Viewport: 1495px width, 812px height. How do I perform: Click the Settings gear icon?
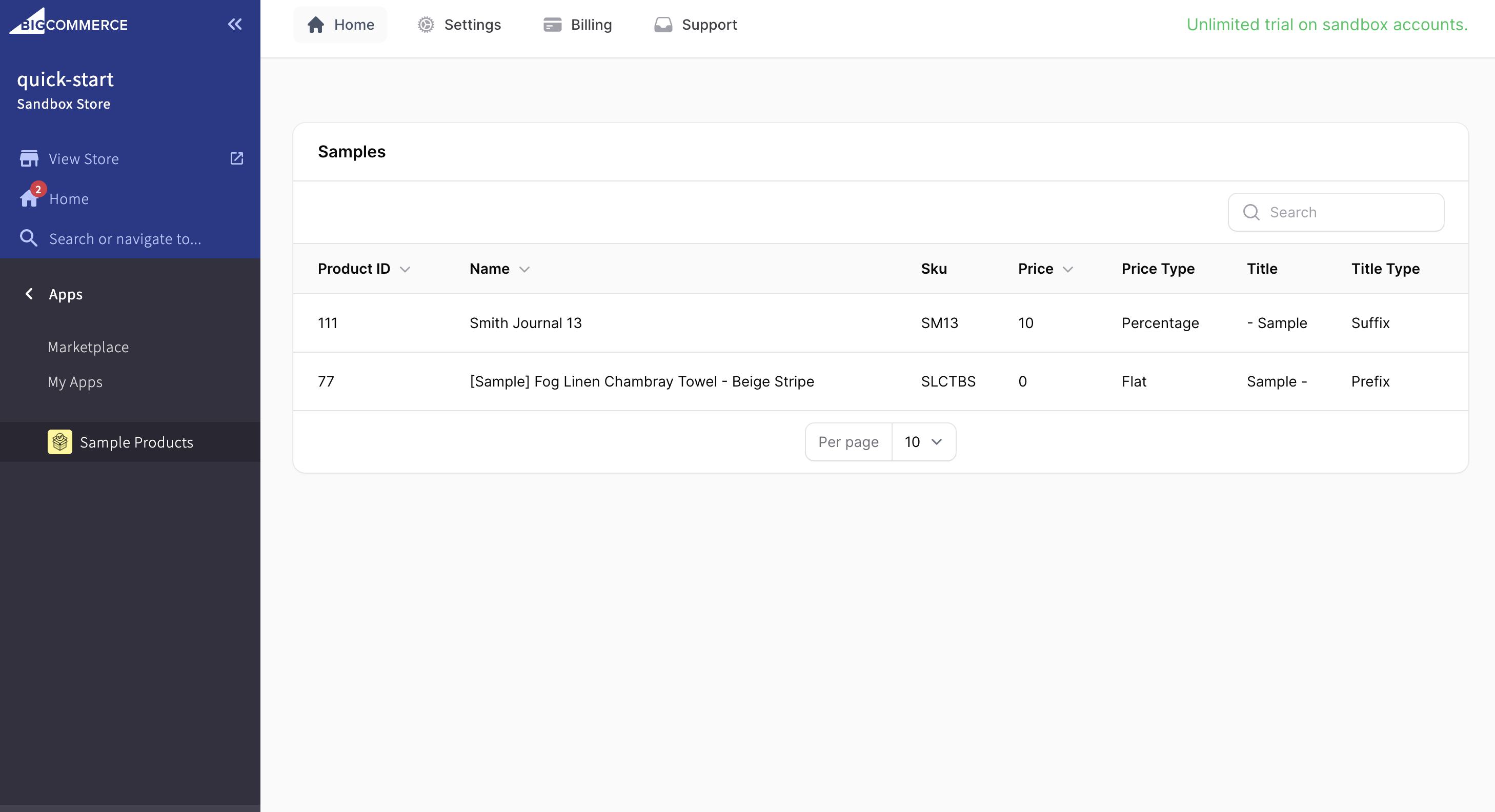coord(426,25)
